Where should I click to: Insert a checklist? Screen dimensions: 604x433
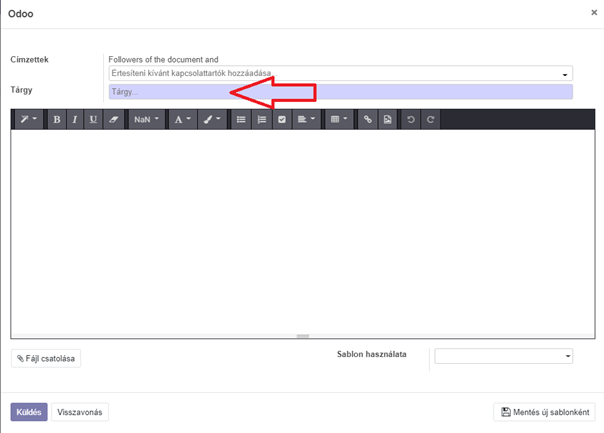point(282,119)
